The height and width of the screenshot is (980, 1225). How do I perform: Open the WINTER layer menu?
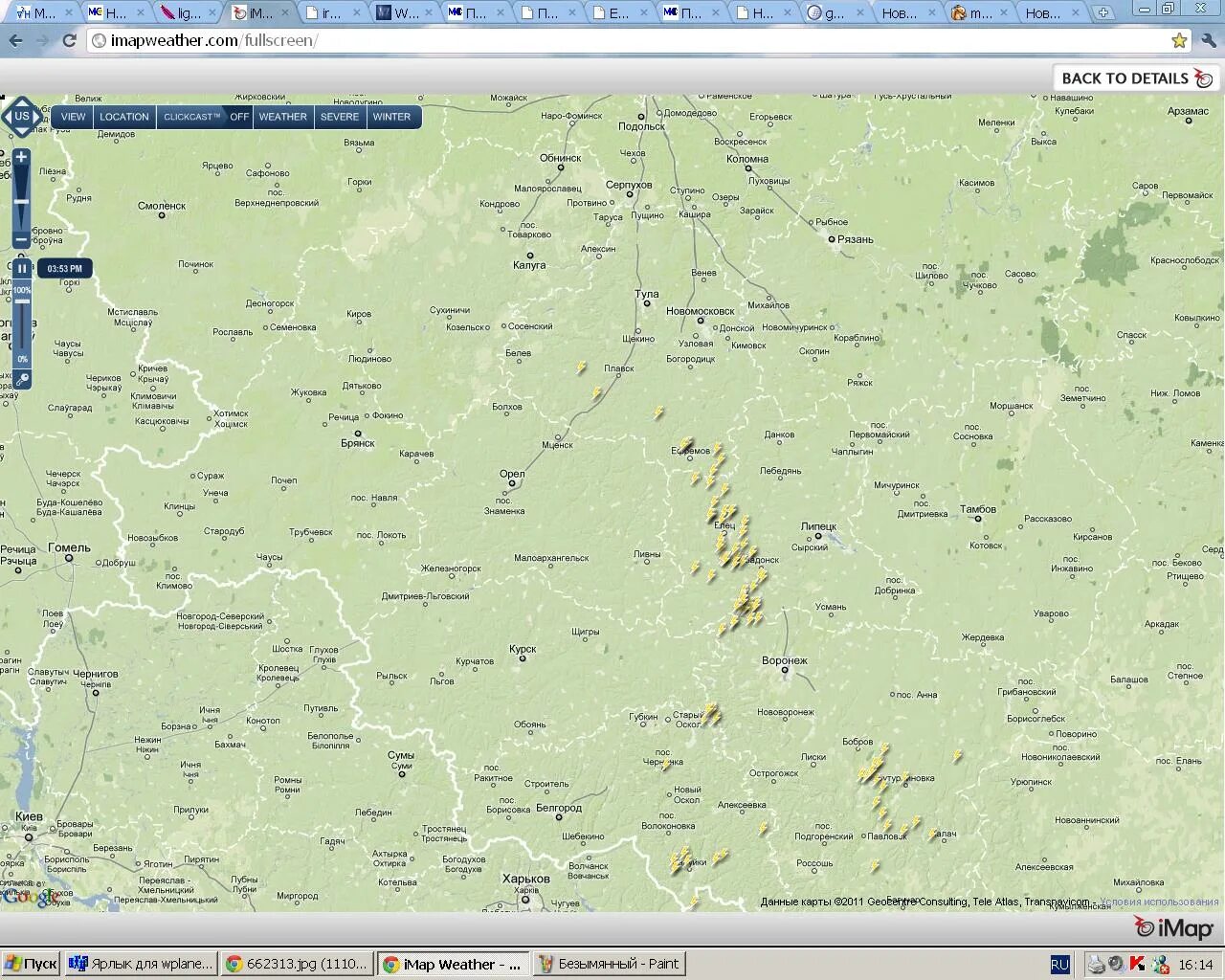391,117
